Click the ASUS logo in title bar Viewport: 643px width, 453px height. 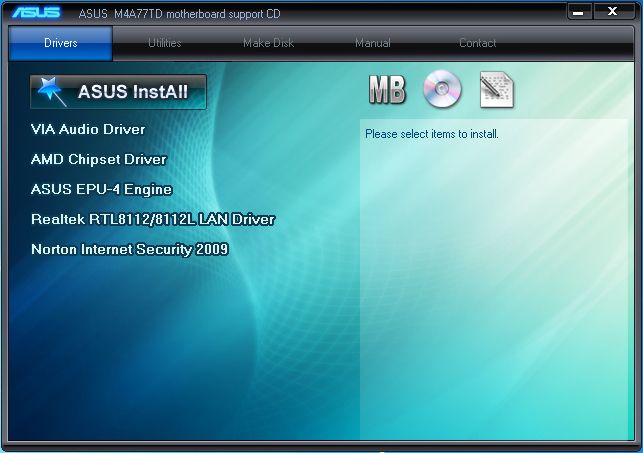pos(36,13)
